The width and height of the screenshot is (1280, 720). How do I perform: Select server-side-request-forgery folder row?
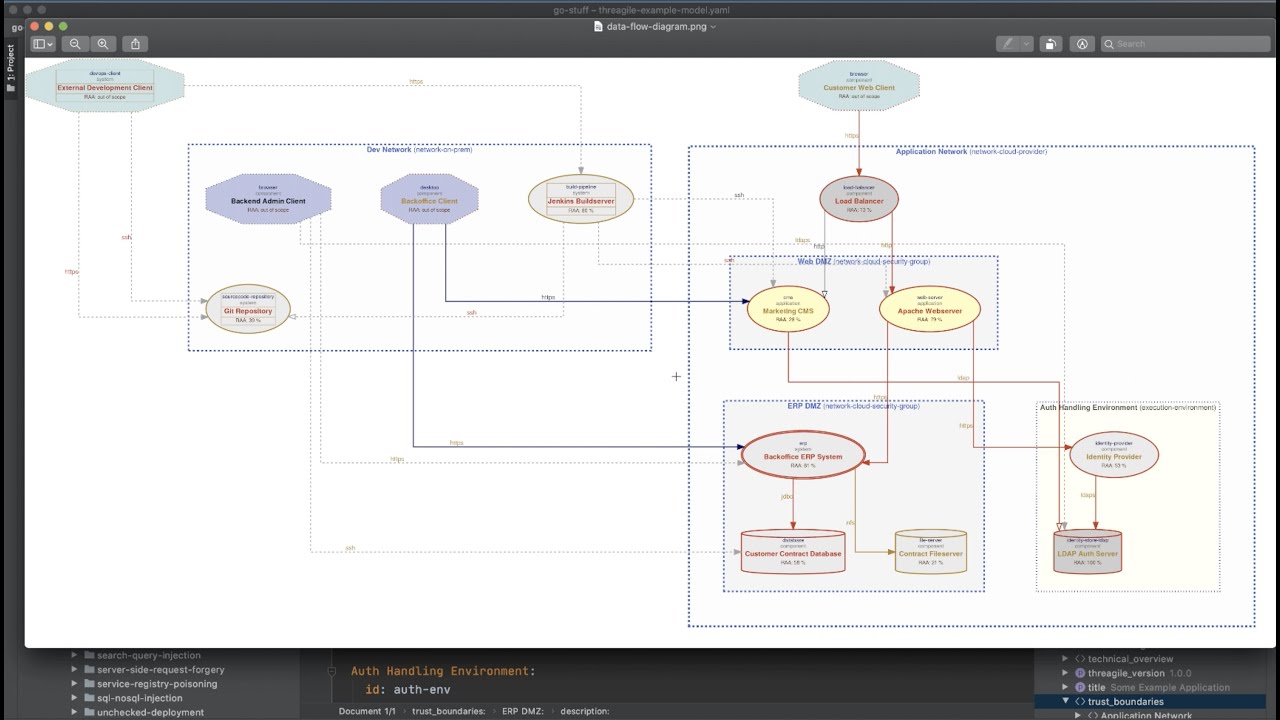tap(160, 669)
